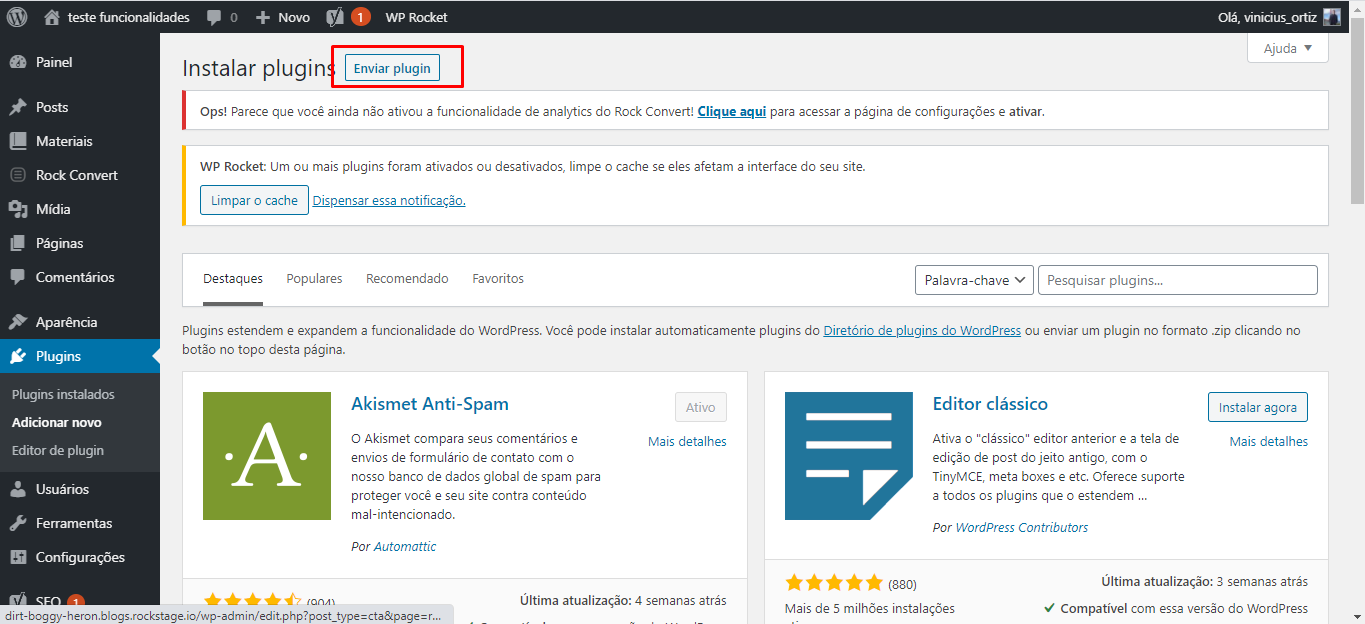
Task: Open Adicionar novo submenu item
Action: [57, 422]
